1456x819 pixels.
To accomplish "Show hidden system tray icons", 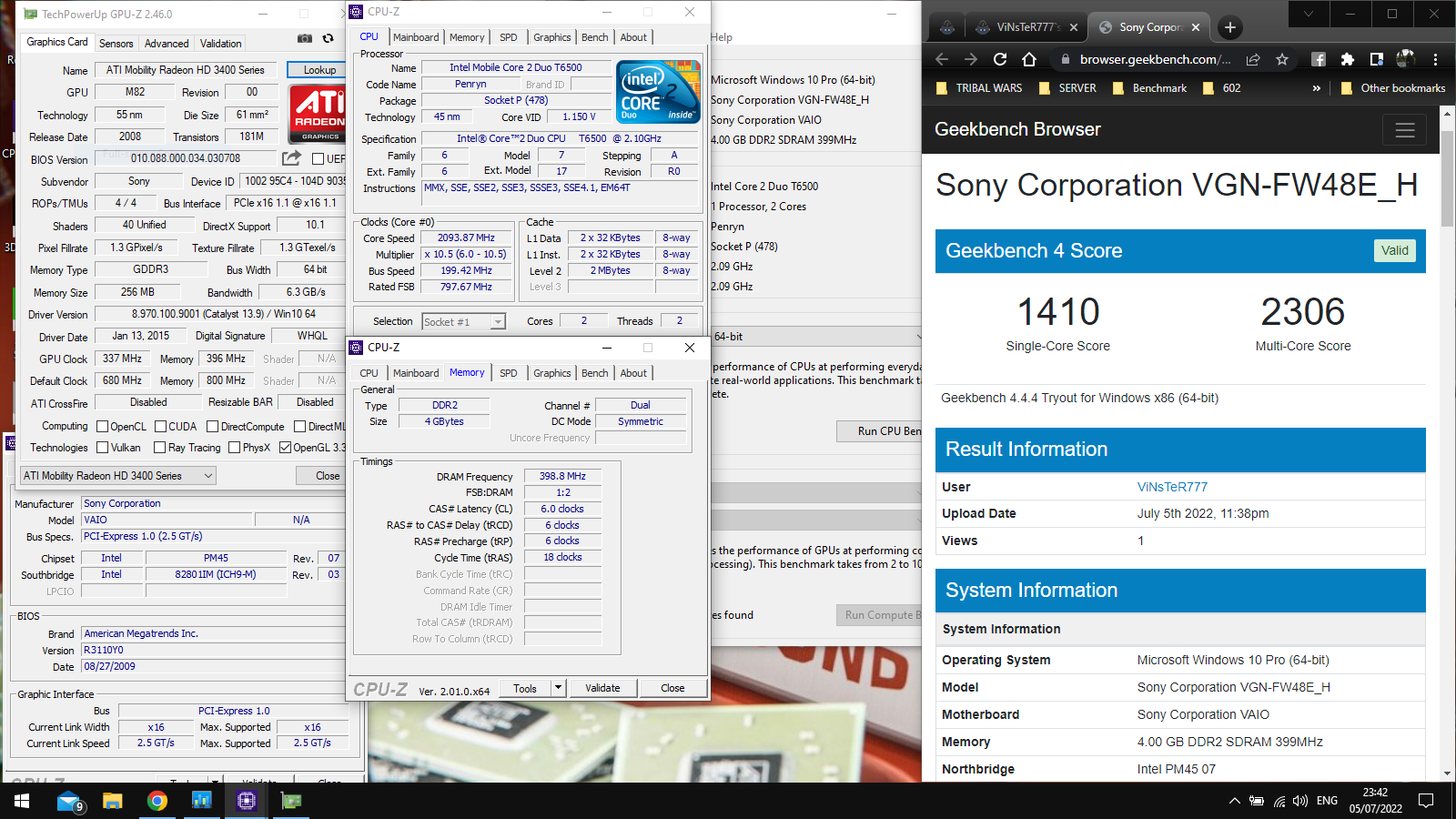I will [1234, 801].
